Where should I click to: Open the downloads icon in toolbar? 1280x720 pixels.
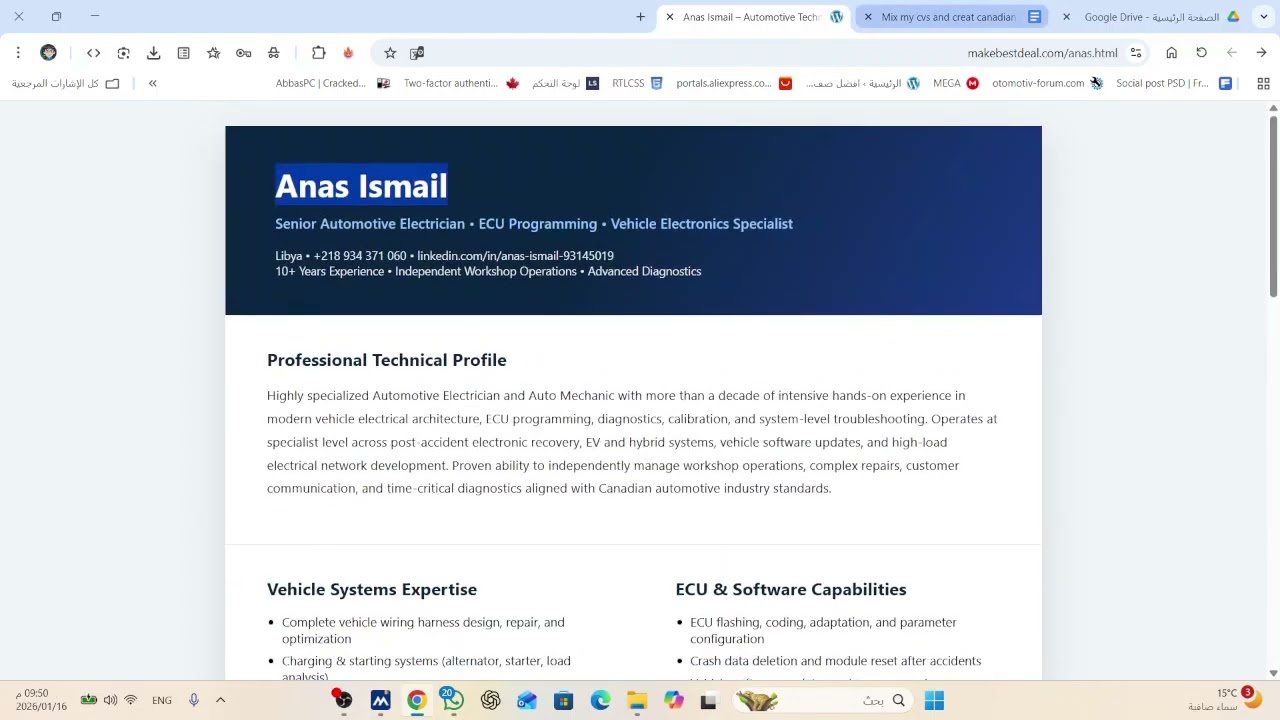point(153,53)
